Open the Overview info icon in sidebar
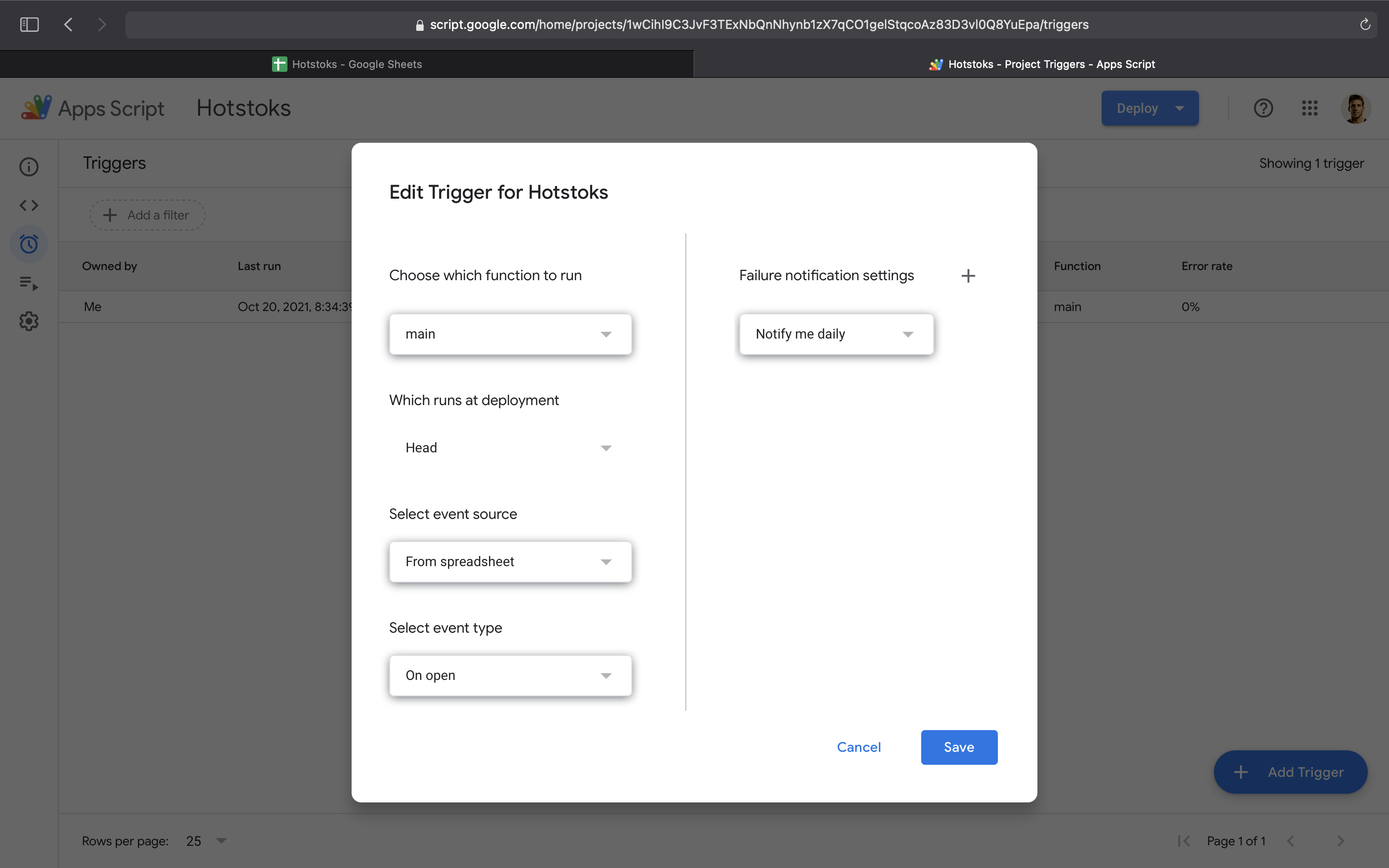 [x=29, y=166]
